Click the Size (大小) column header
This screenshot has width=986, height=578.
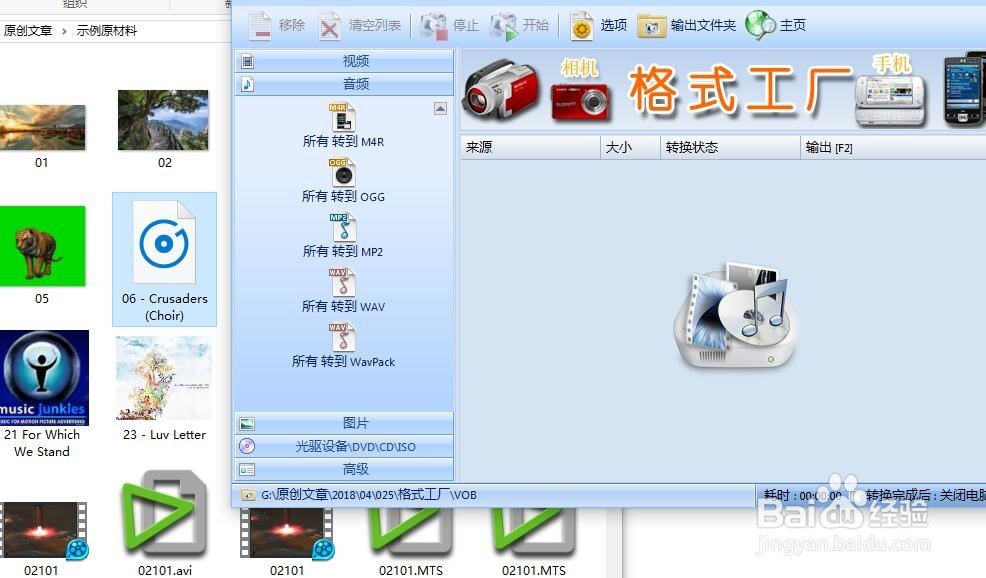631,148
